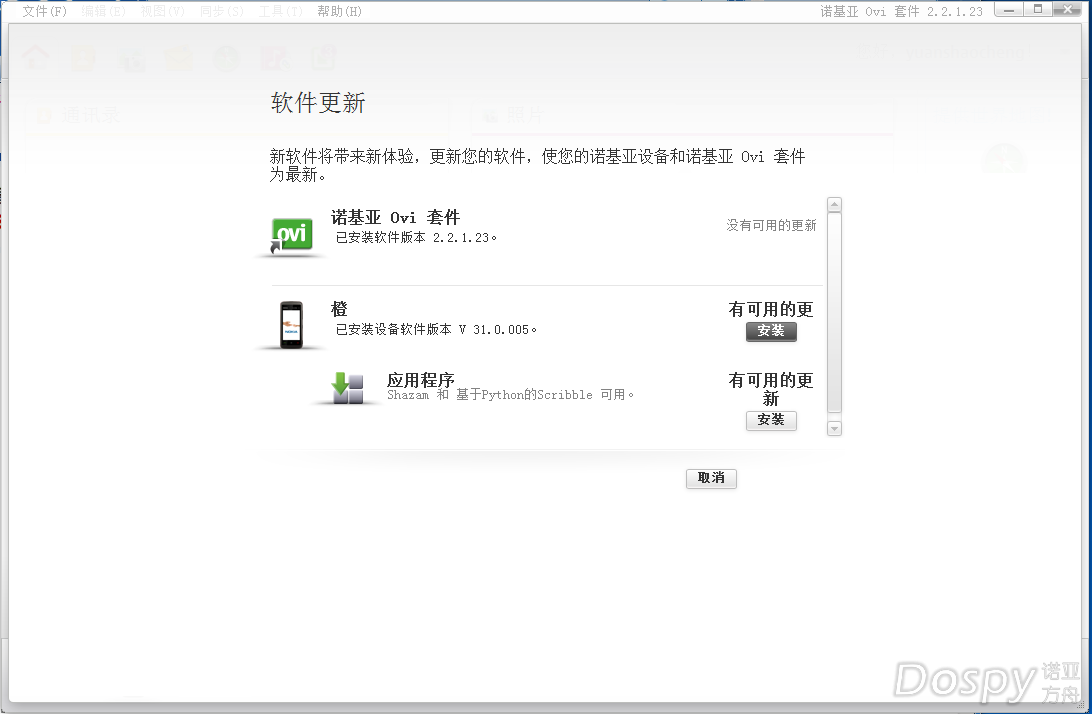The image size is (1092, 714).
Task: Select the device name 橙
Action: click(x=339, y=309)
